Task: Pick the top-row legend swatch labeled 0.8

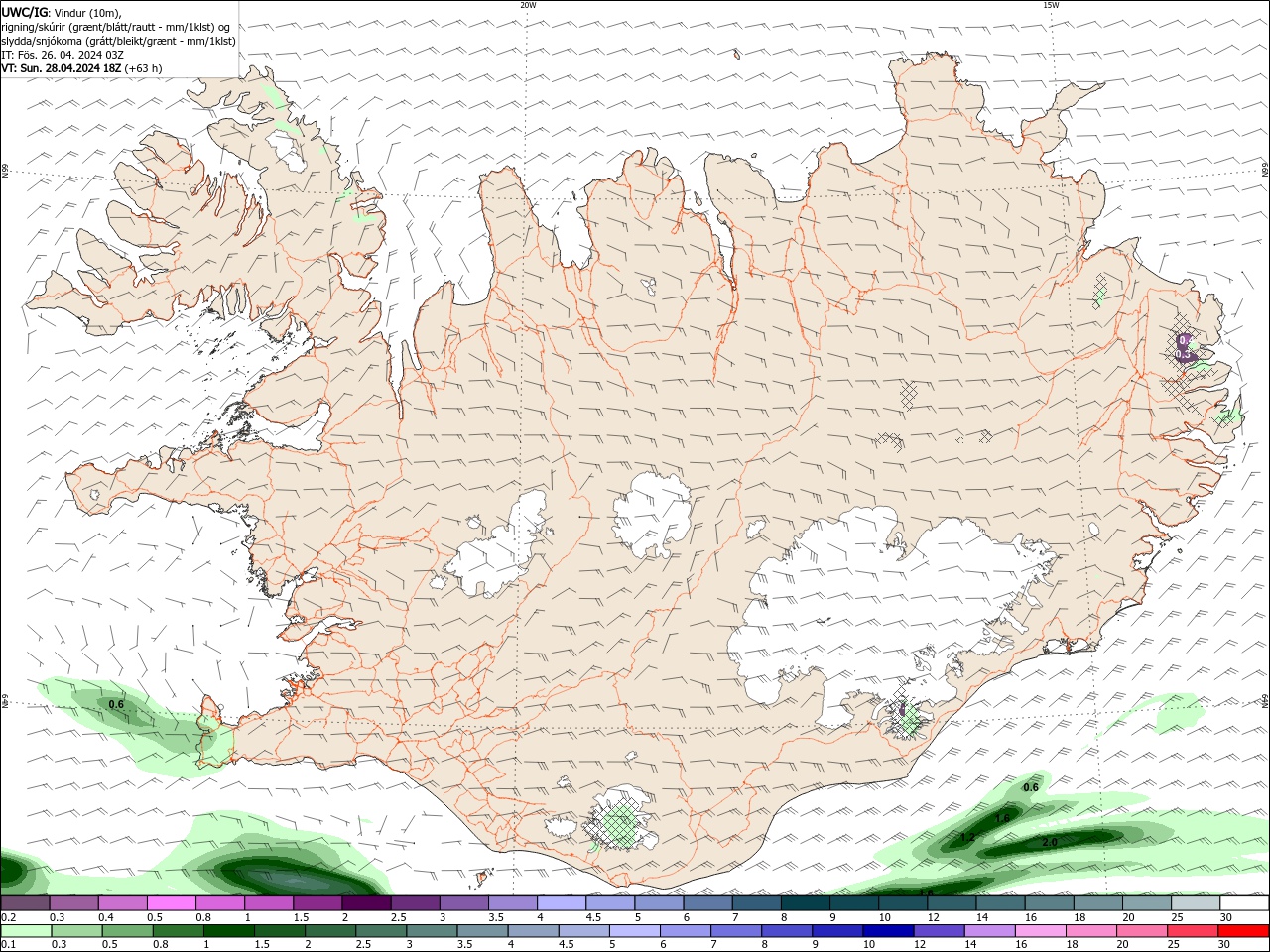Action: pos(219,903)
